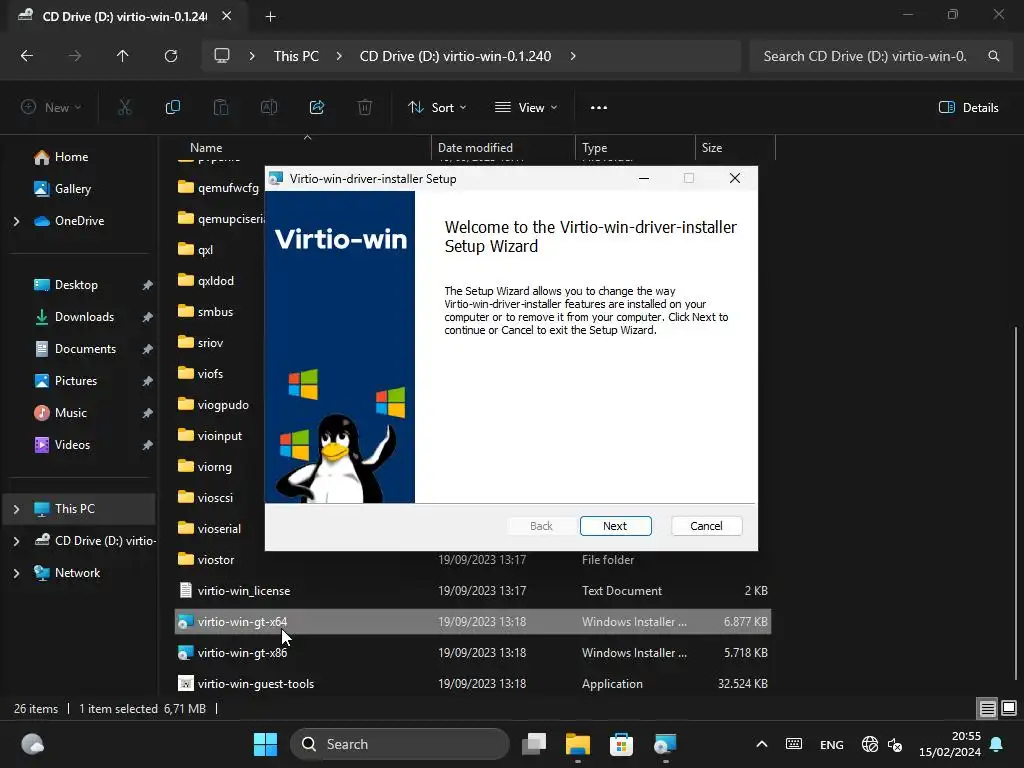The image size is (1024, 768).
Task: Select the qxldod folder
Action: 216,281
